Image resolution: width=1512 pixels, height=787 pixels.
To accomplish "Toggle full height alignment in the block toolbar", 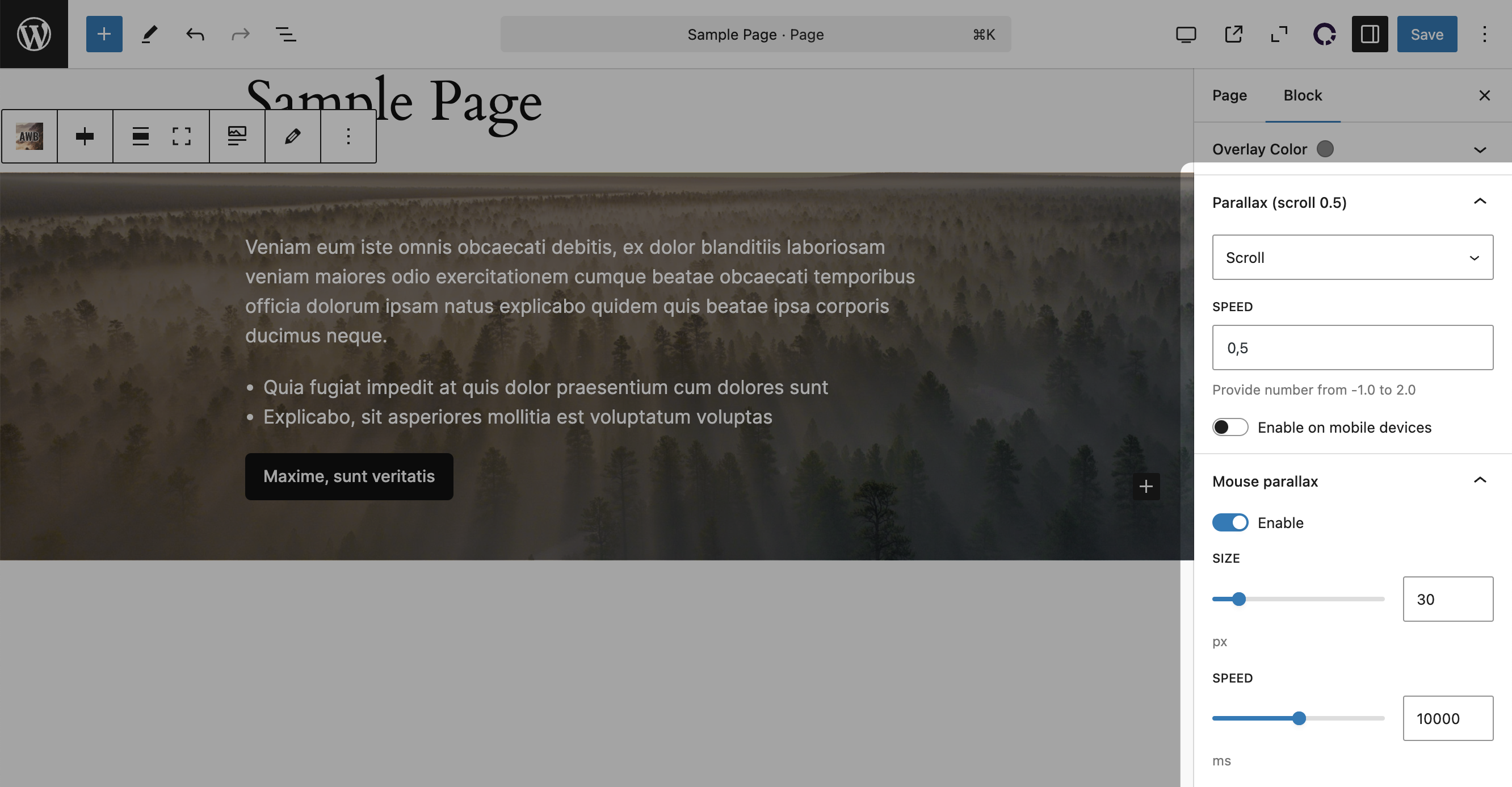I will (x=182, y=136).
